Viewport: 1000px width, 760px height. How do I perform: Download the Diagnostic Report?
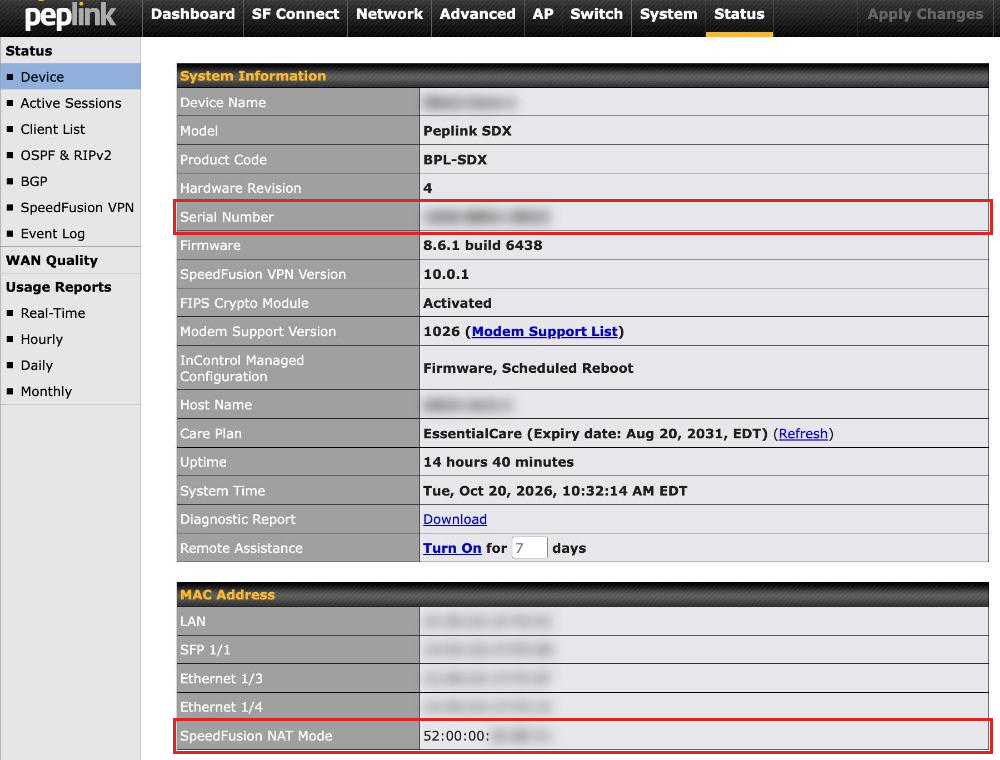click(455, 520)
